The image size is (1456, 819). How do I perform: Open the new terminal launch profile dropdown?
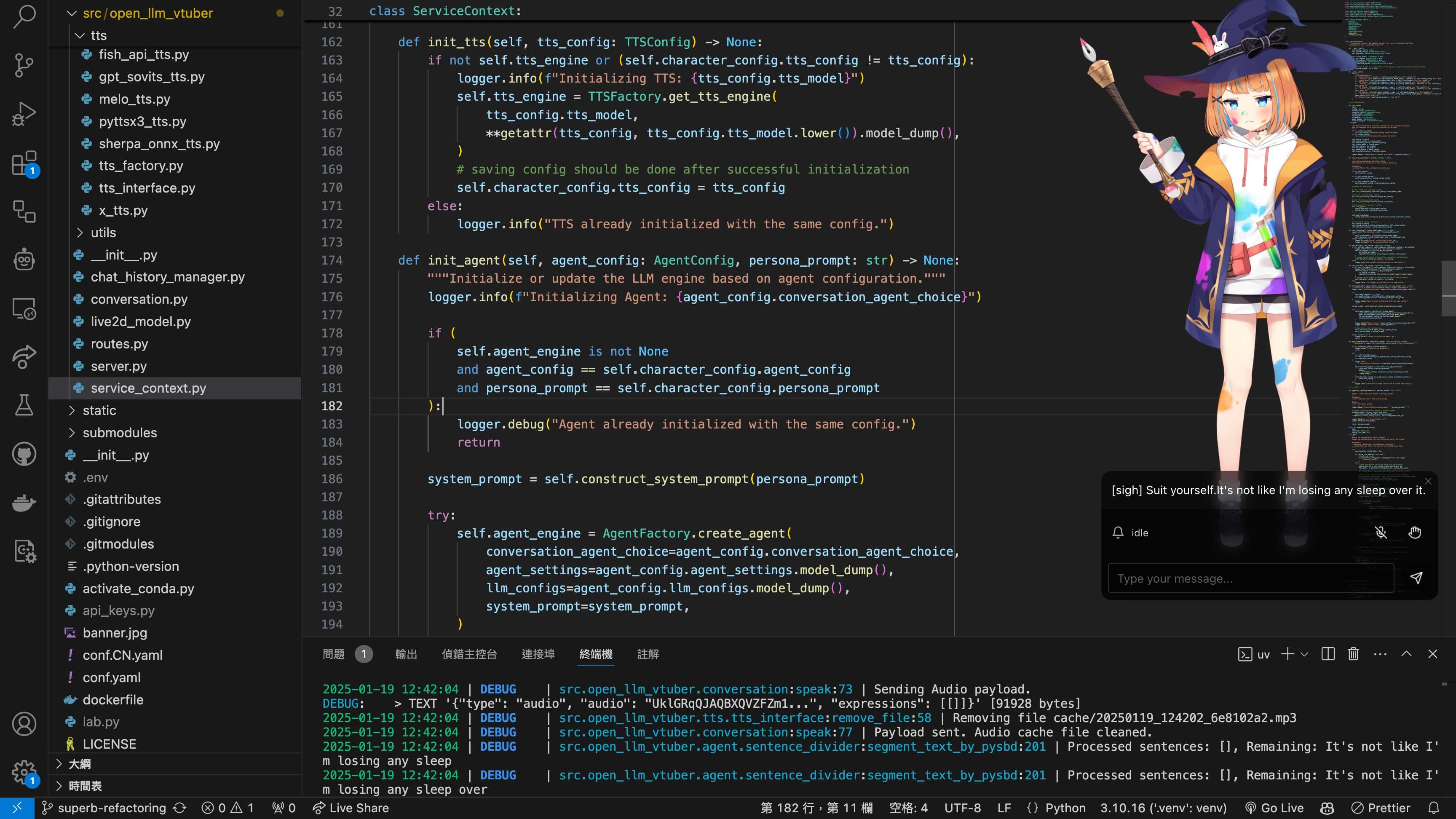click(x=1304, y=654)
